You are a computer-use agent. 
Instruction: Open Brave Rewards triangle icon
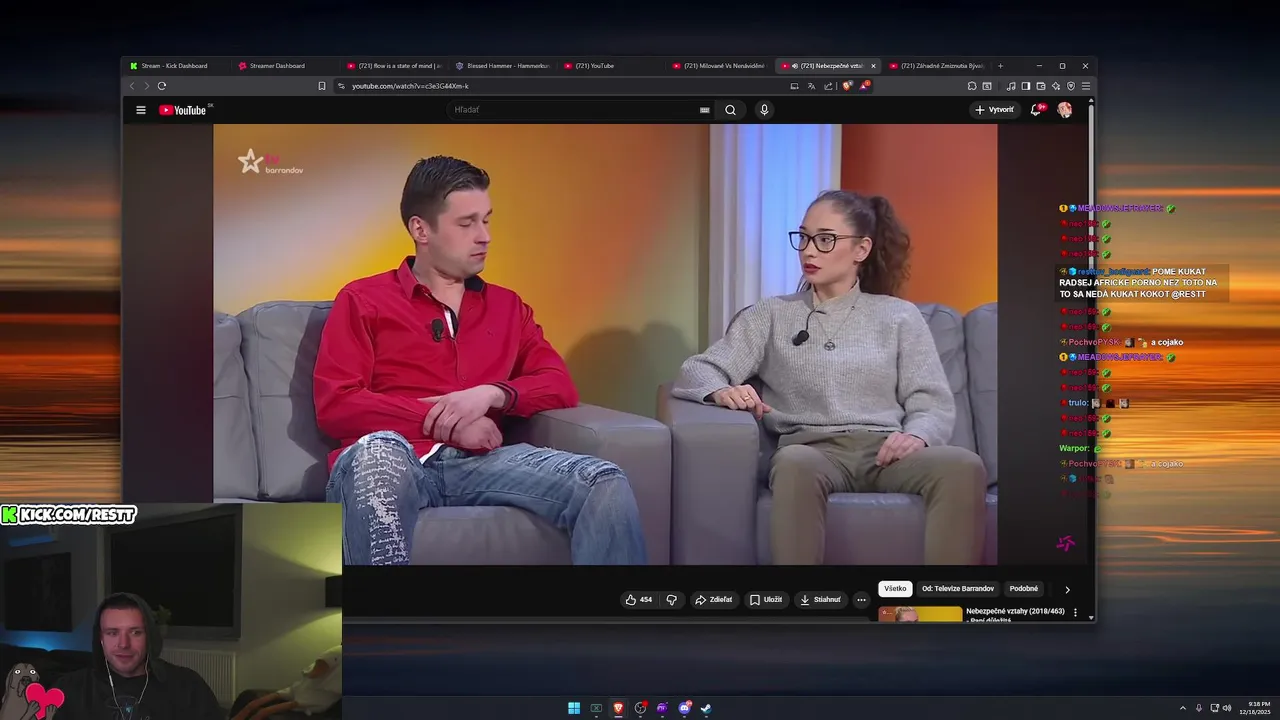pyautogui.click(x=864, y=86)
